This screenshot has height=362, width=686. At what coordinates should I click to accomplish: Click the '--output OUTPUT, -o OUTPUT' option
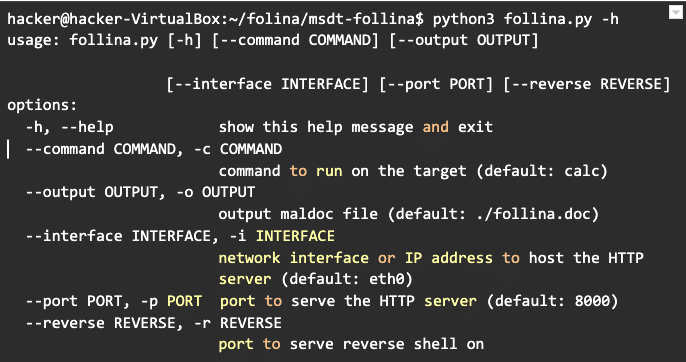click(140, 193)
